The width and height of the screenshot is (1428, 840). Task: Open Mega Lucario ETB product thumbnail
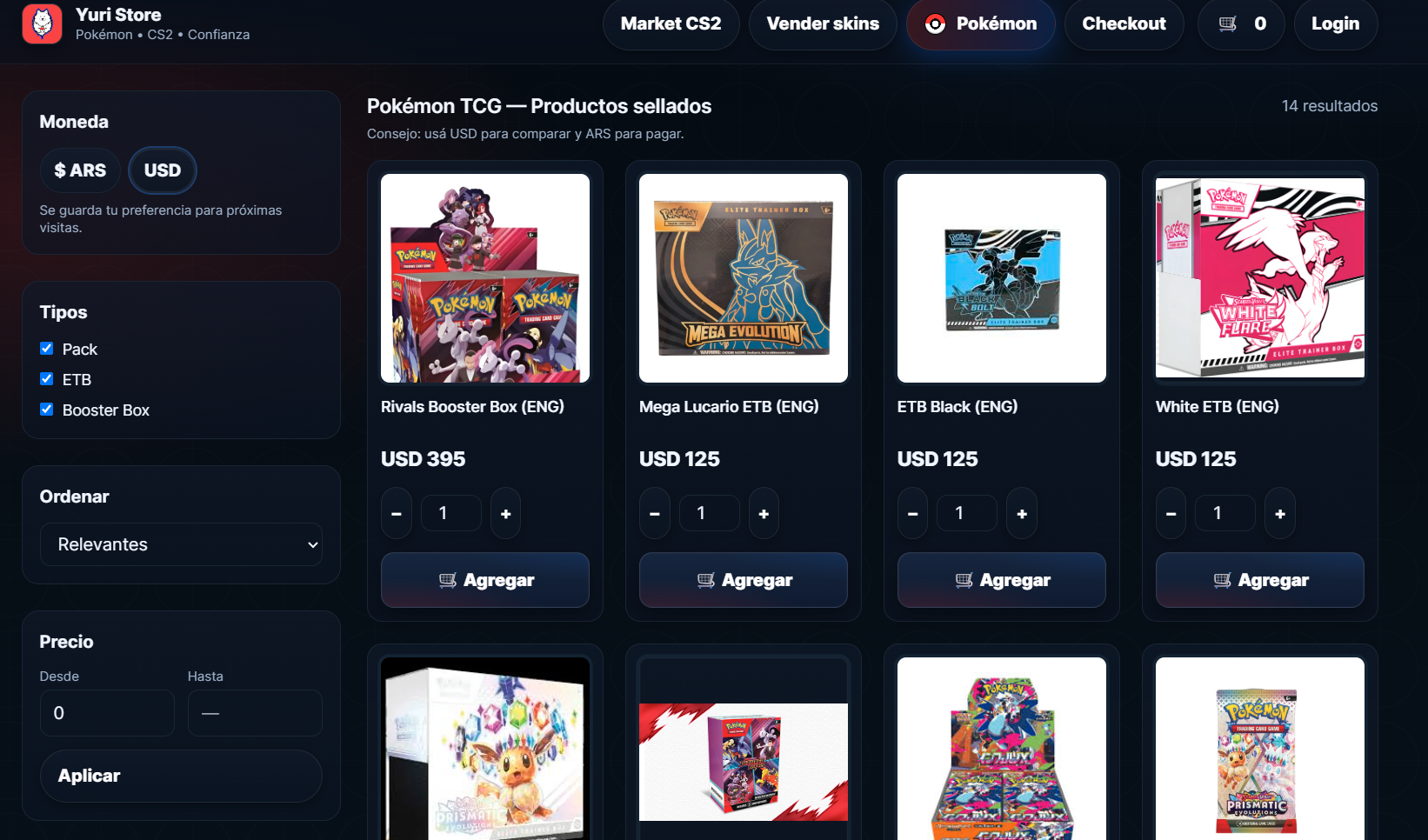click(x=744, y=278)
